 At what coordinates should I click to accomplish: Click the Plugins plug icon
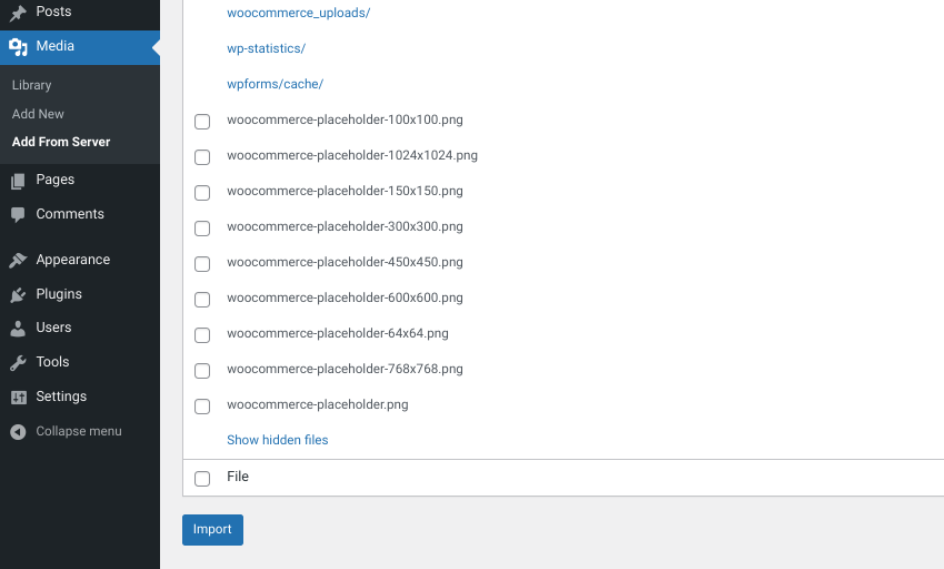18,295
